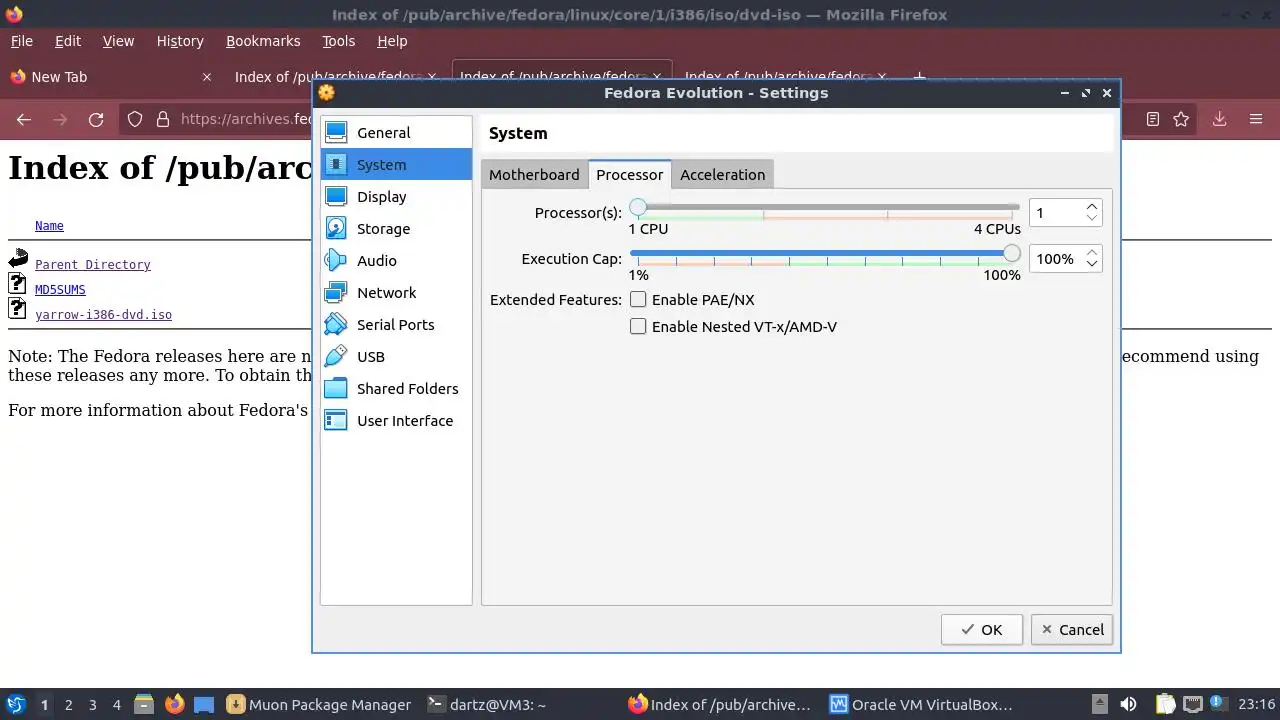Open Serial Ports settings category
The width and height of the screenshot is (1280, 720).
[x=396, y=324]
